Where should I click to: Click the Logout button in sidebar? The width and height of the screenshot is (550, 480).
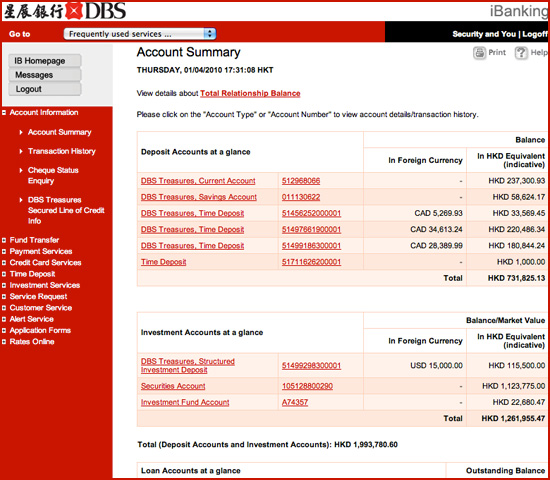coord(45,89)
